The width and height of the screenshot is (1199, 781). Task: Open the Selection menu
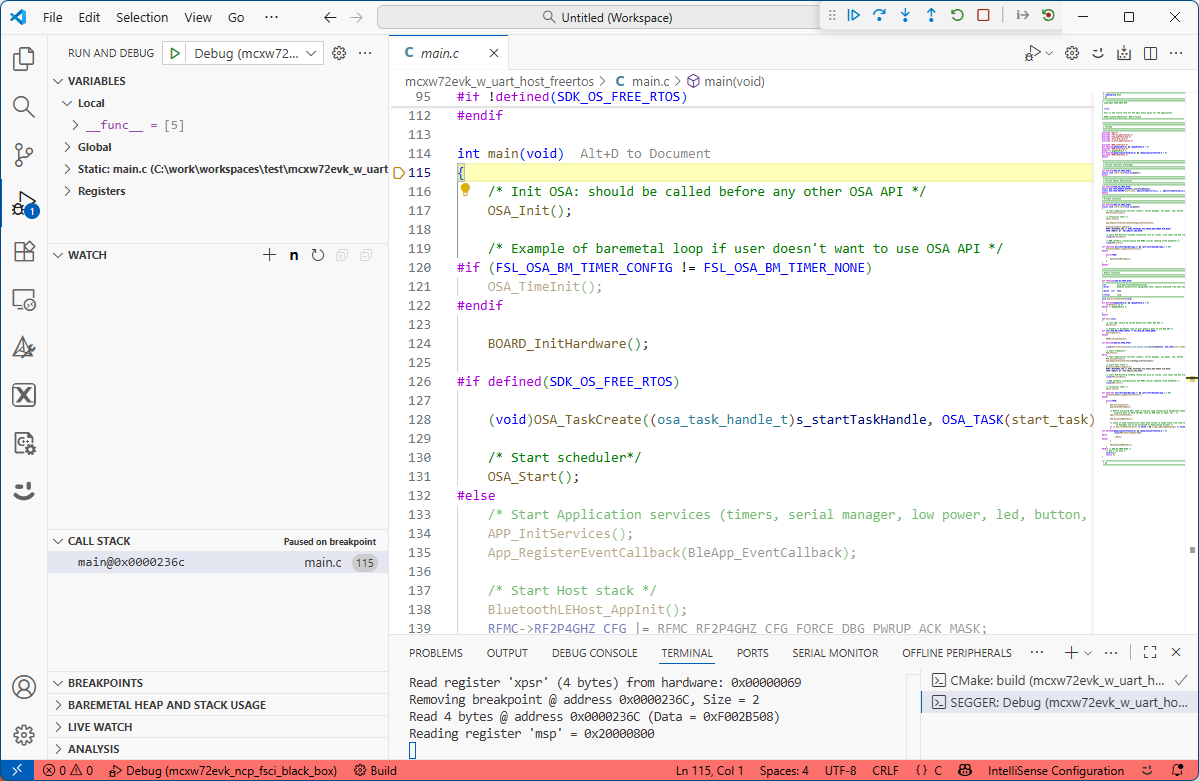(142, 17)
